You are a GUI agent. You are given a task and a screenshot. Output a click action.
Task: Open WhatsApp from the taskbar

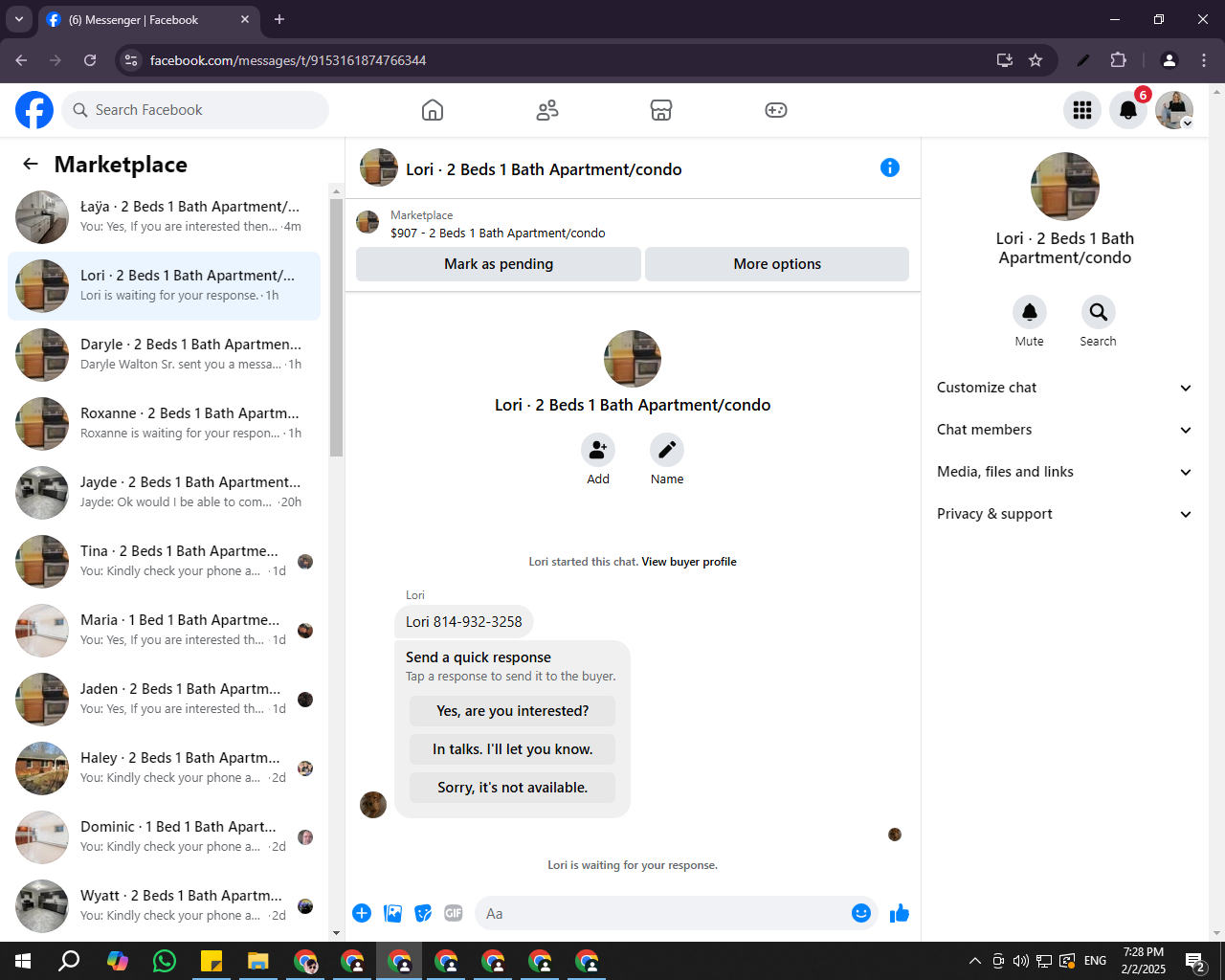pos(165,961)
